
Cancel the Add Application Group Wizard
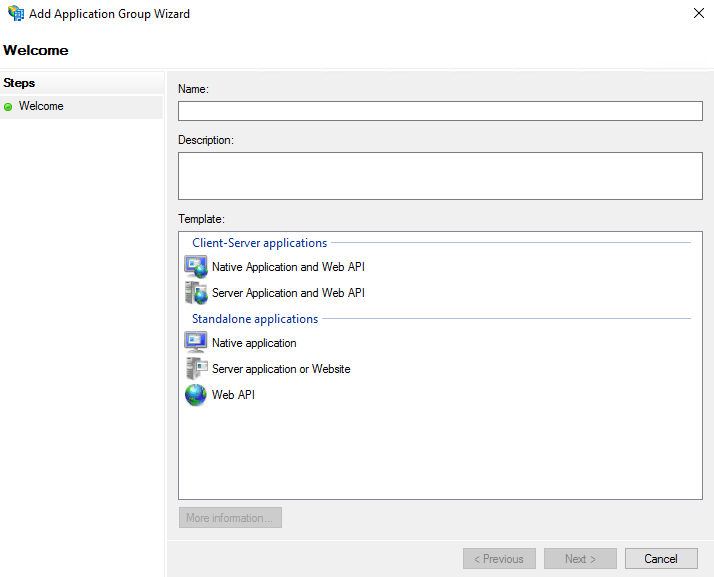click(x=661, y=559)
